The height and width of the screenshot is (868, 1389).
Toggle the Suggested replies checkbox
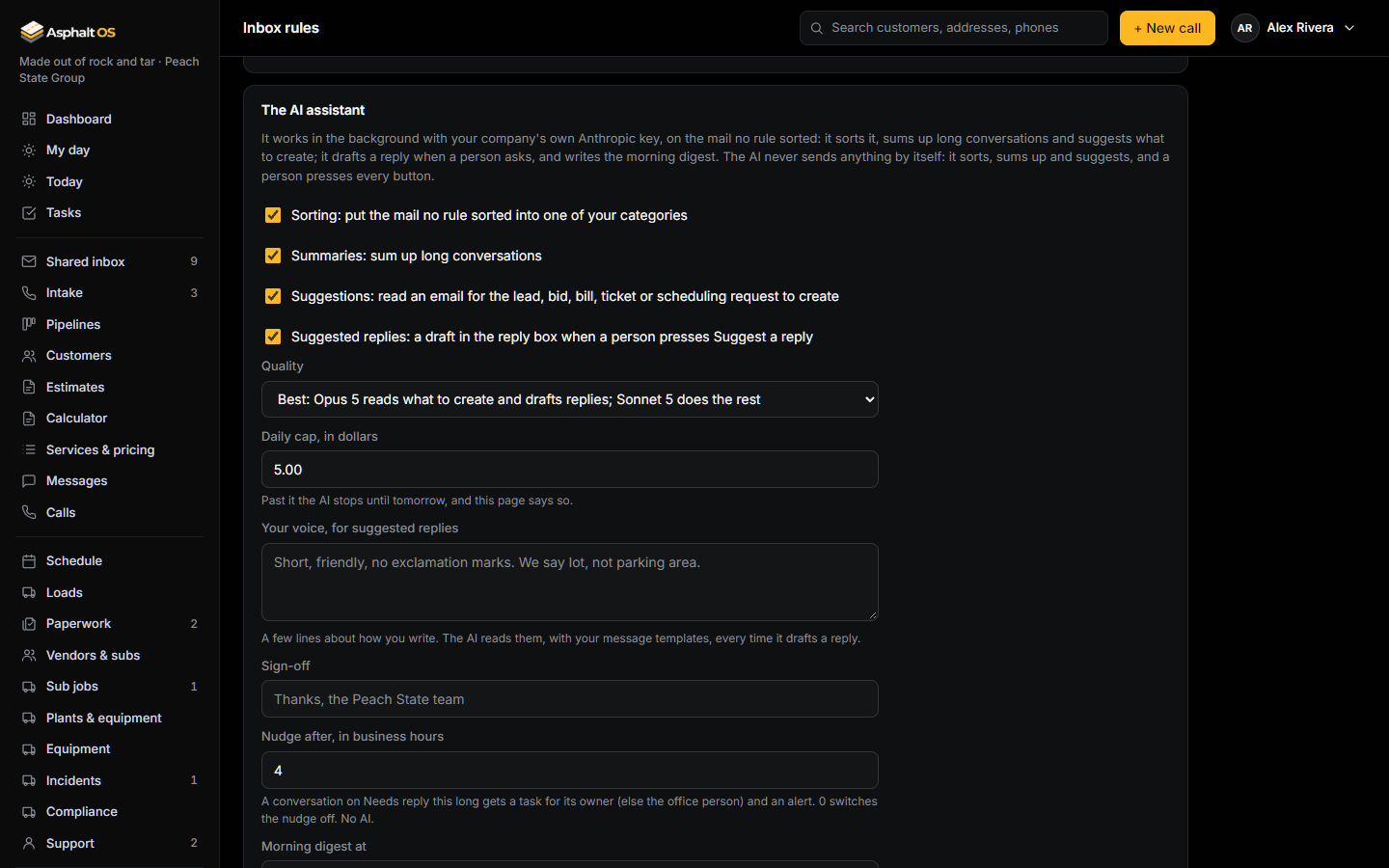pos(273,337)
